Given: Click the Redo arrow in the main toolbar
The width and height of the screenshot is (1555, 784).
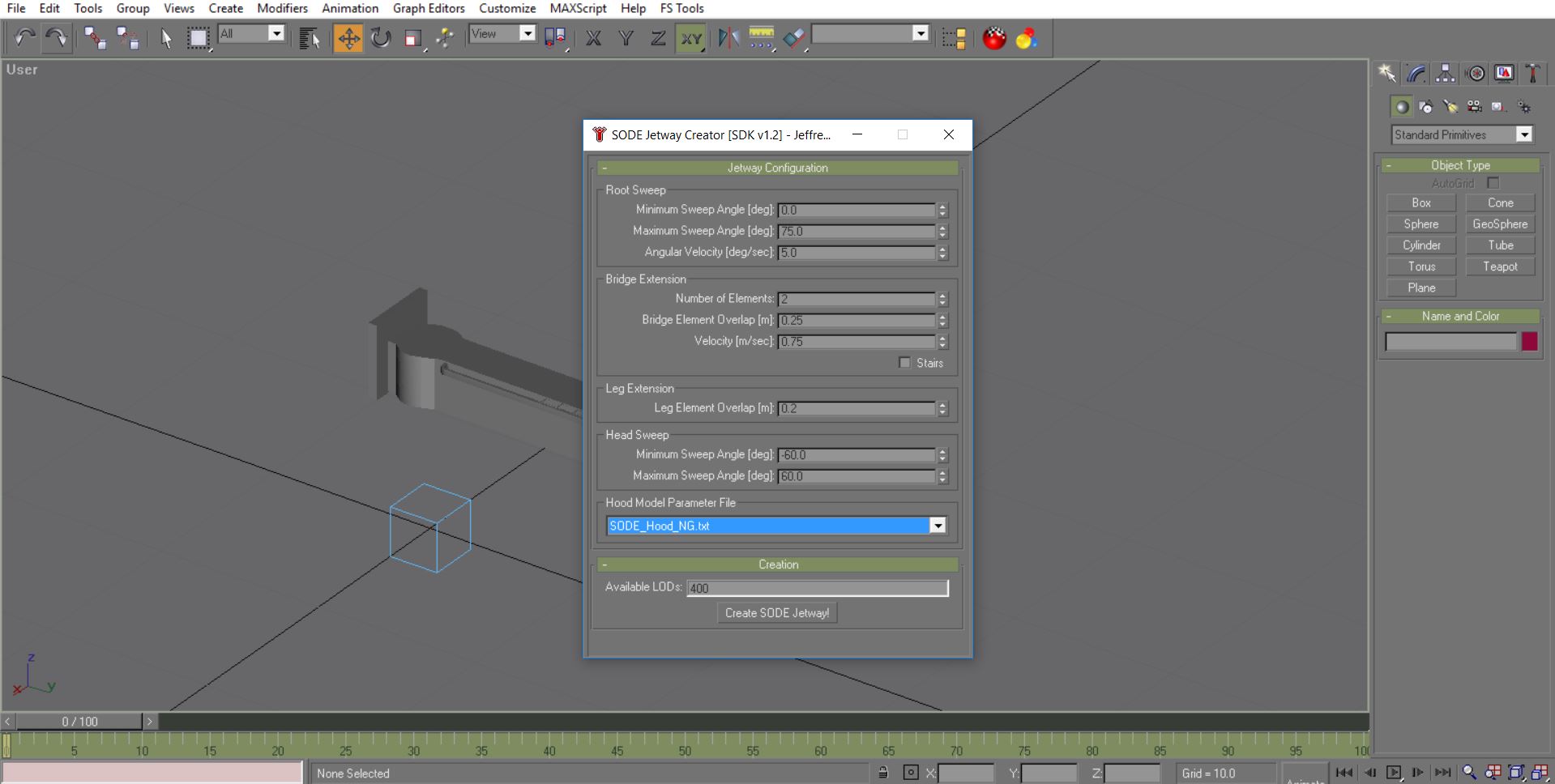Looking at the screenshot, I should pyautogui.click(x=56, y=38).
